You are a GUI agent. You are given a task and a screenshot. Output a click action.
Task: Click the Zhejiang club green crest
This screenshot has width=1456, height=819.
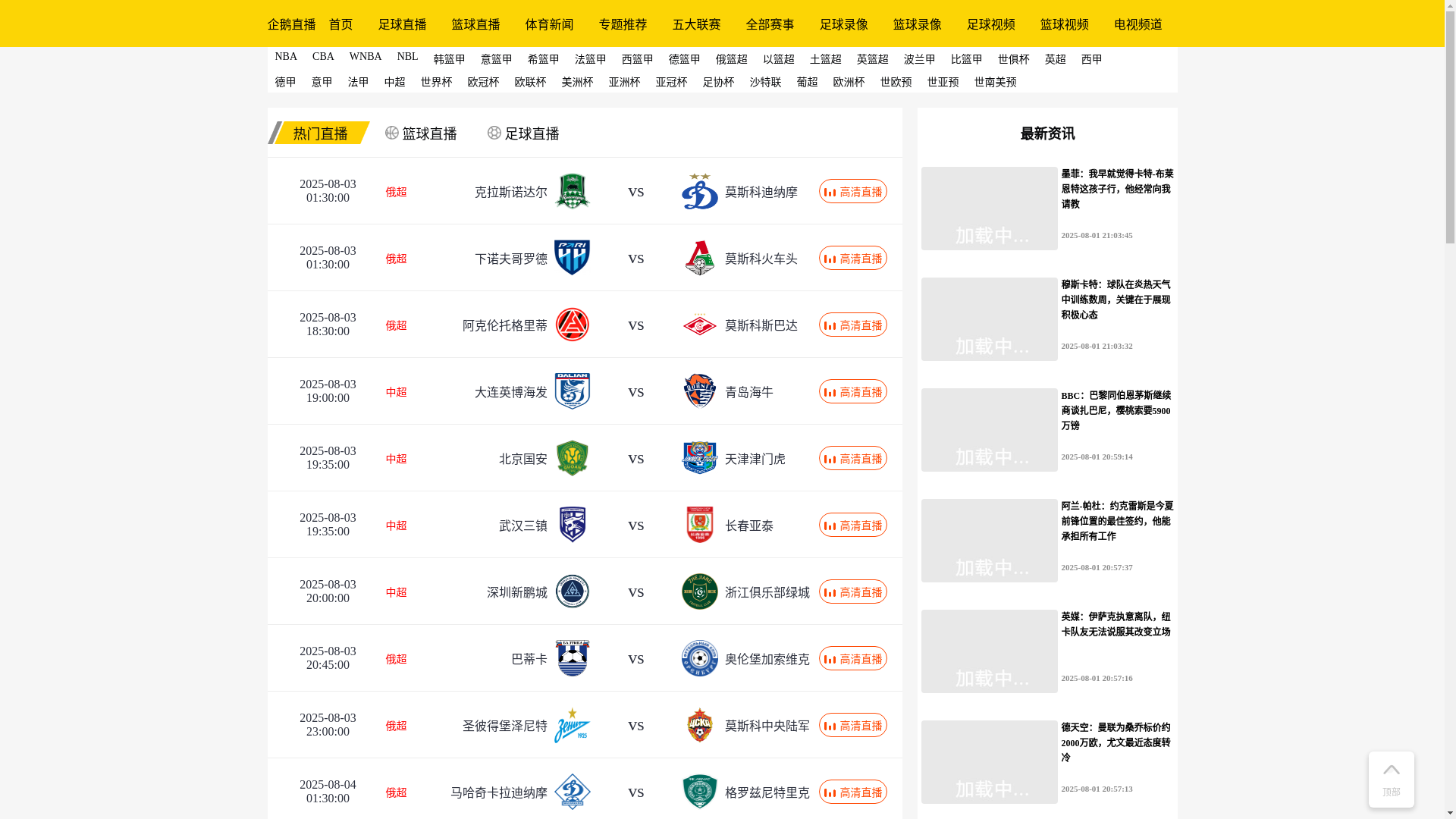tap(699, 591)
